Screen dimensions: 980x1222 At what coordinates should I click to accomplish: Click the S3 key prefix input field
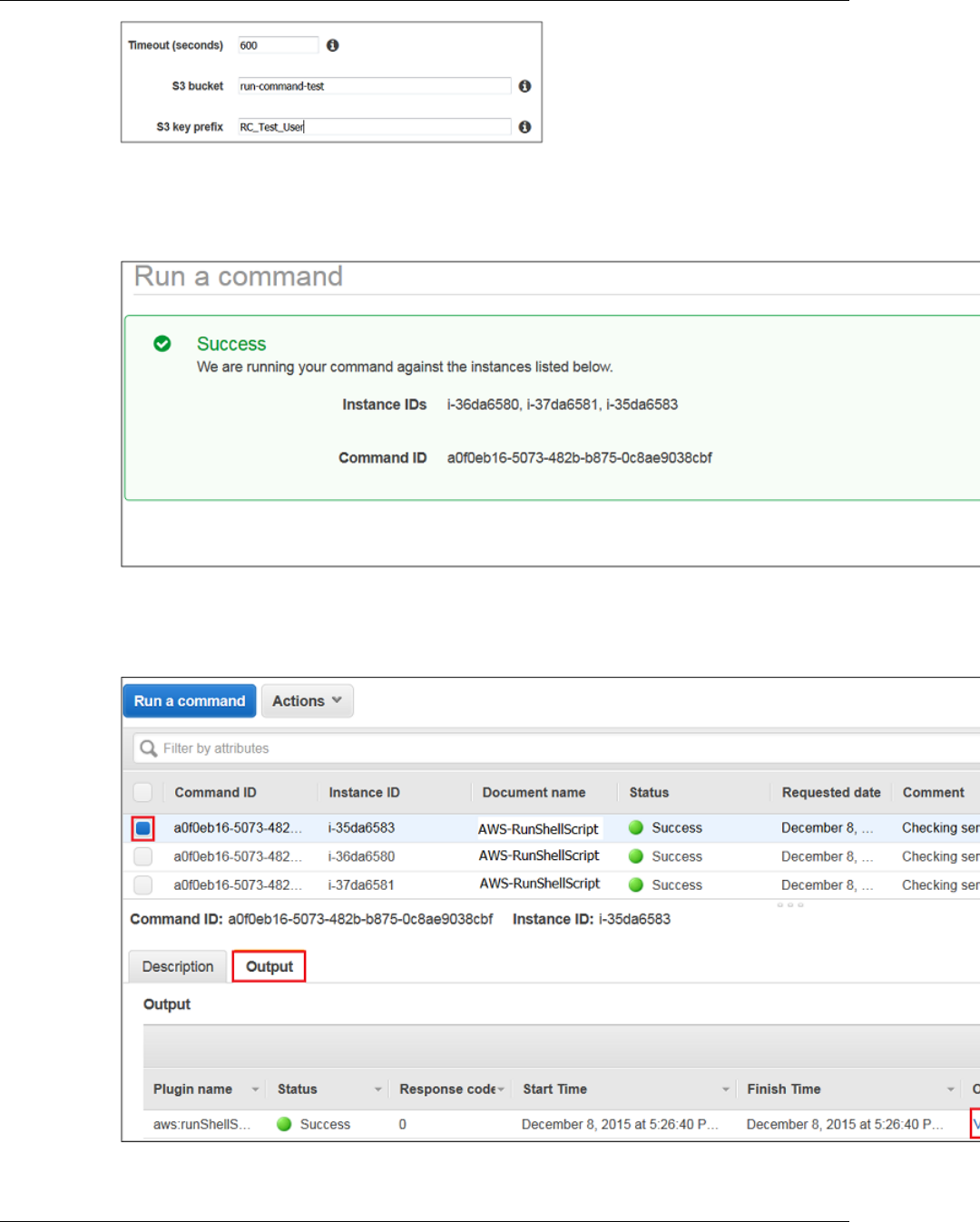(x=374, y=127)
